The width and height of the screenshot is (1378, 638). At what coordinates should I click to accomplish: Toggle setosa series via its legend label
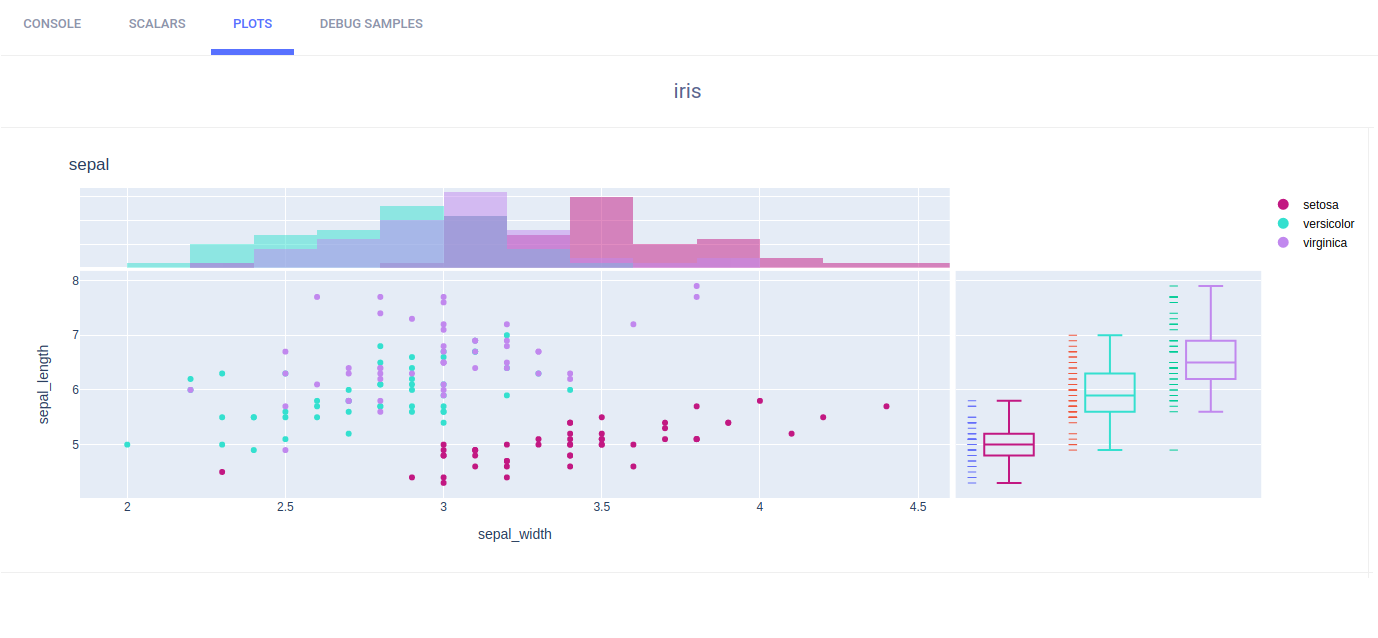click(1320, 205)
